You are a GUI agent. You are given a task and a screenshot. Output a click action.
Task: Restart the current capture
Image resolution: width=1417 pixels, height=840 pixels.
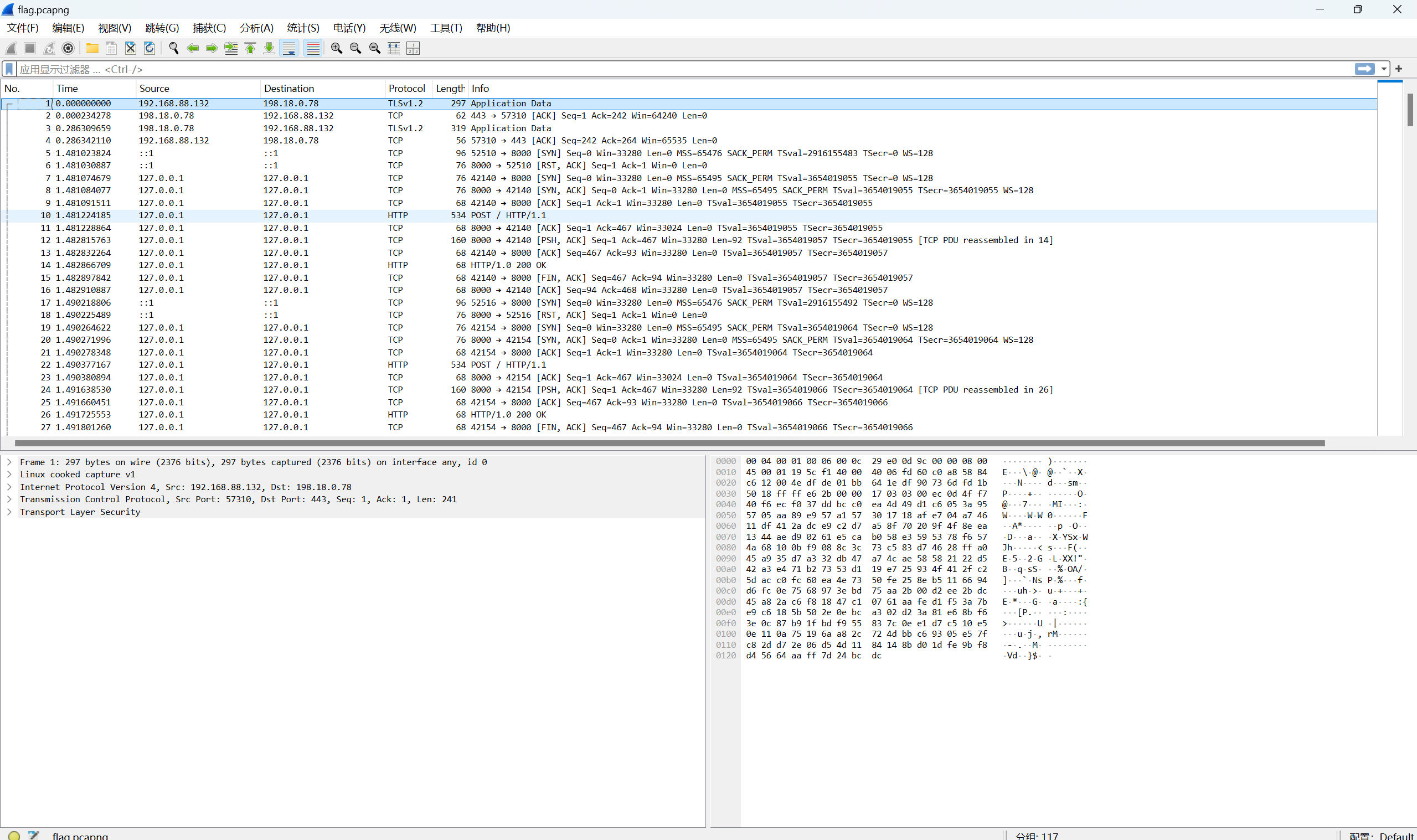pos(49,48)
